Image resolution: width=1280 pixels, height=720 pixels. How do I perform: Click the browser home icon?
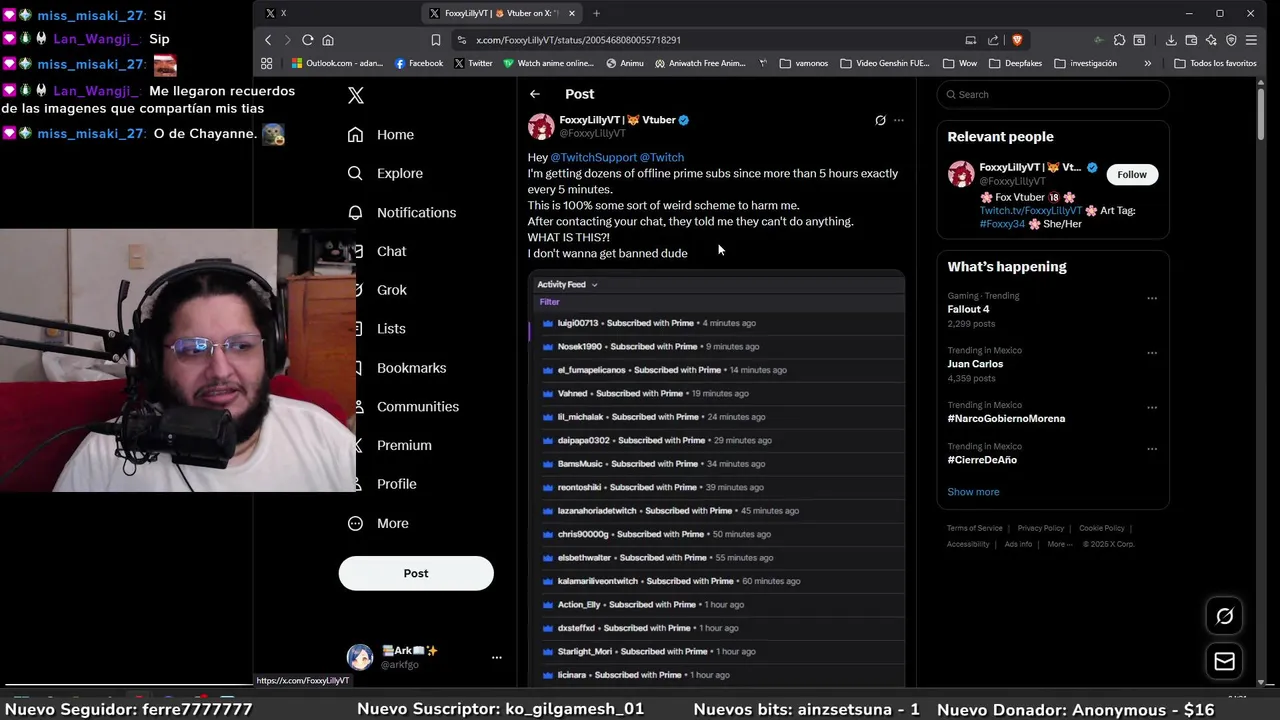[328, 40]
